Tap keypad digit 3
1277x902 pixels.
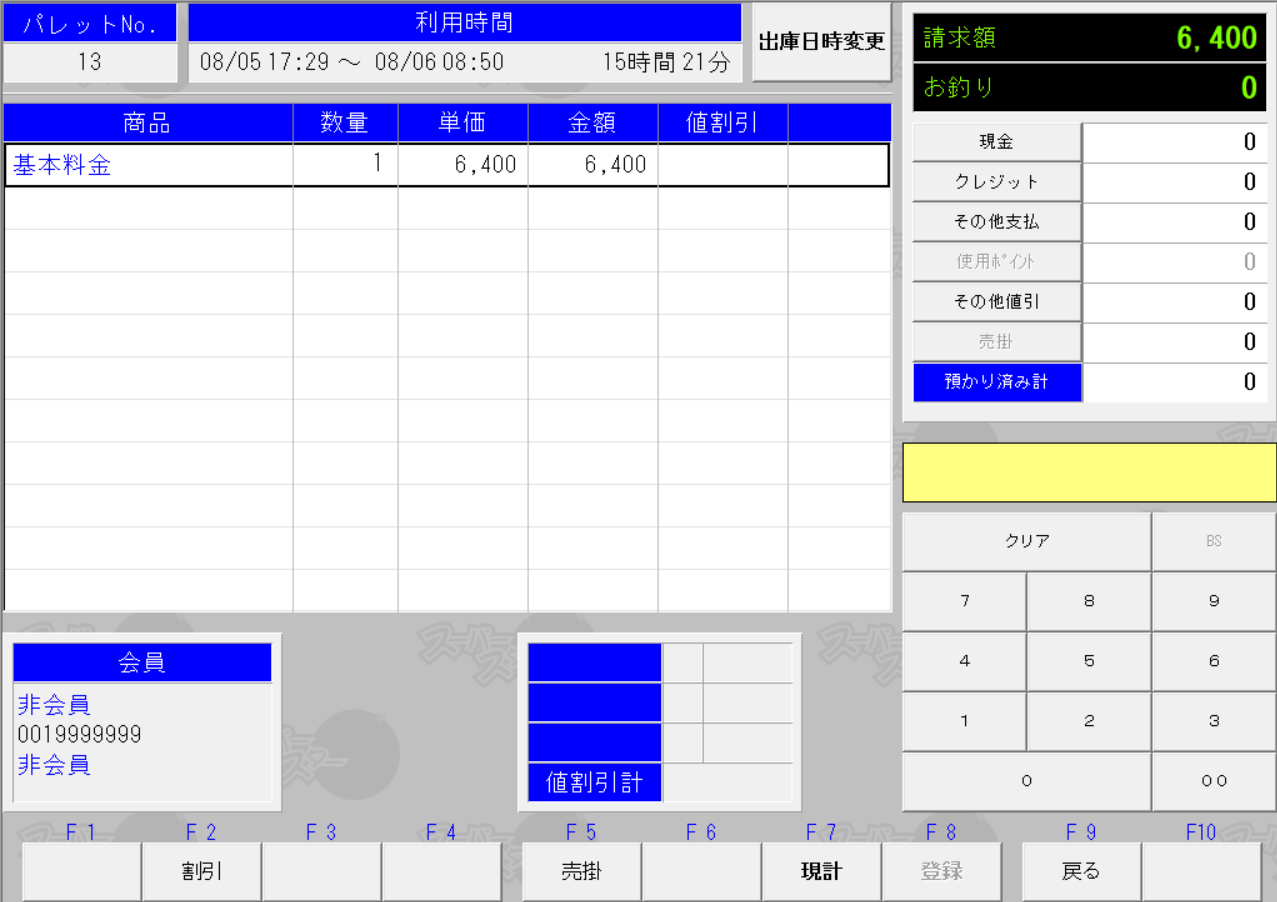pyautogui.click(x=1214, y=721)
